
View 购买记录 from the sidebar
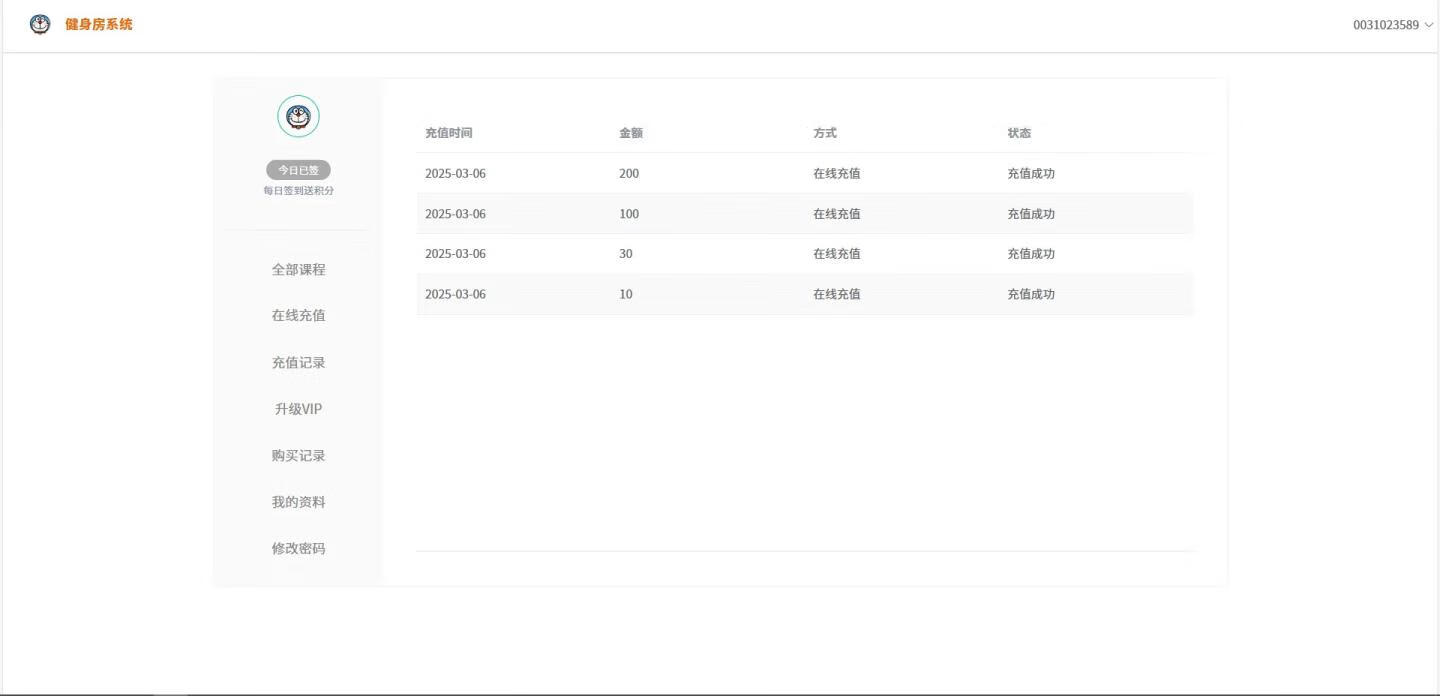tap(298, 456)
